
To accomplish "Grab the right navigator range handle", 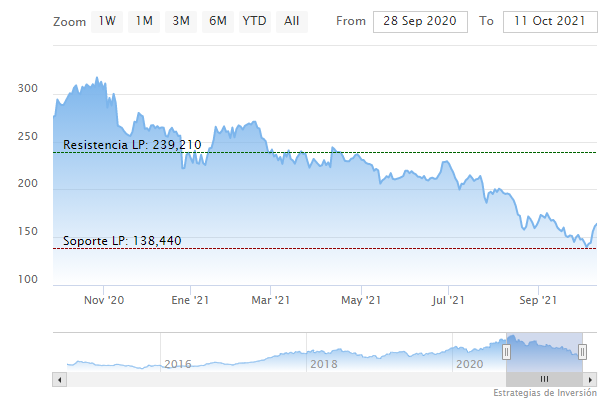I will [x=582, y=351].
